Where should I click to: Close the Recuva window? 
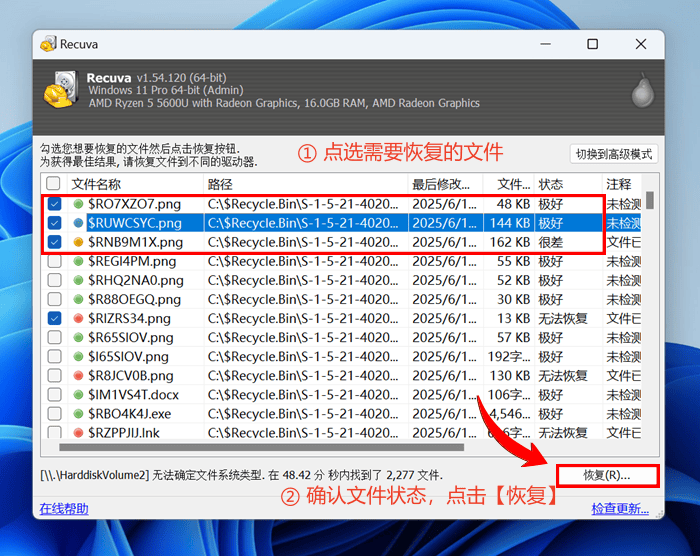point(641,44)
